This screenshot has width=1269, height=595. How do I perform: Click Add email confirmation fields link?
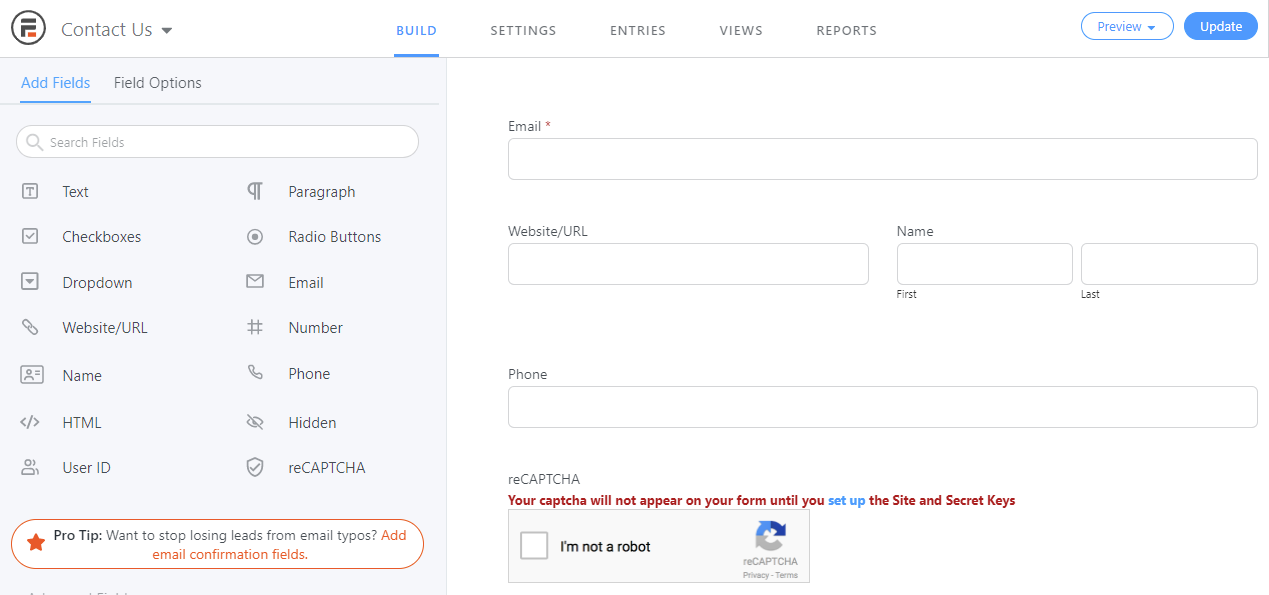point(279,545)
